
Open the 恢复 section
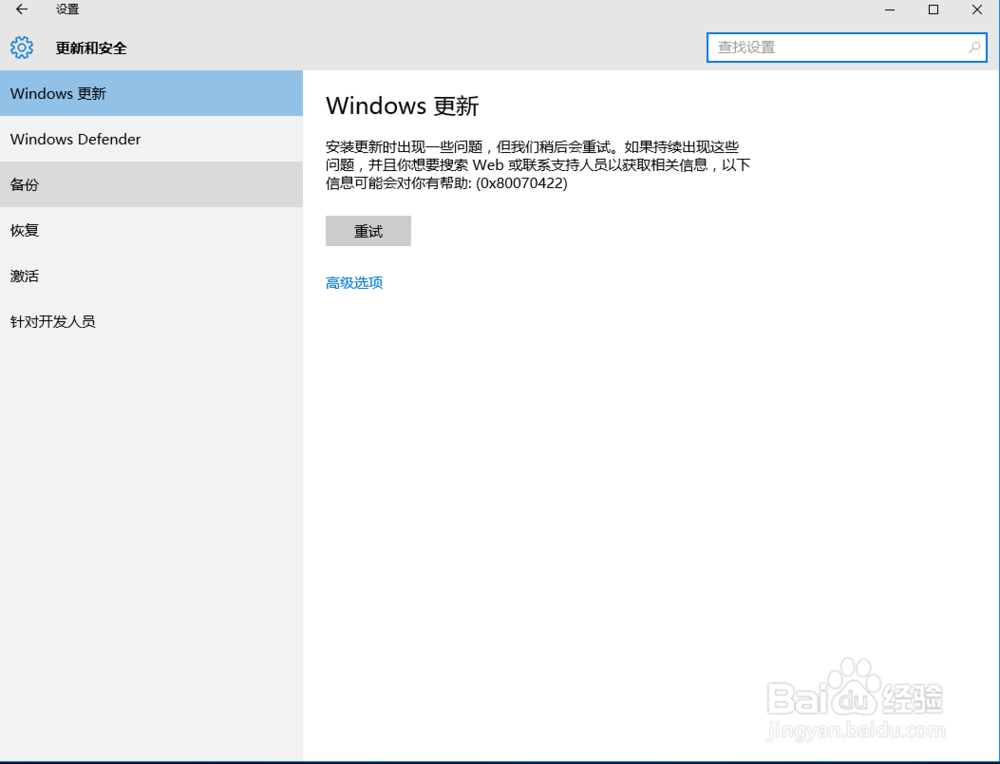151,230
